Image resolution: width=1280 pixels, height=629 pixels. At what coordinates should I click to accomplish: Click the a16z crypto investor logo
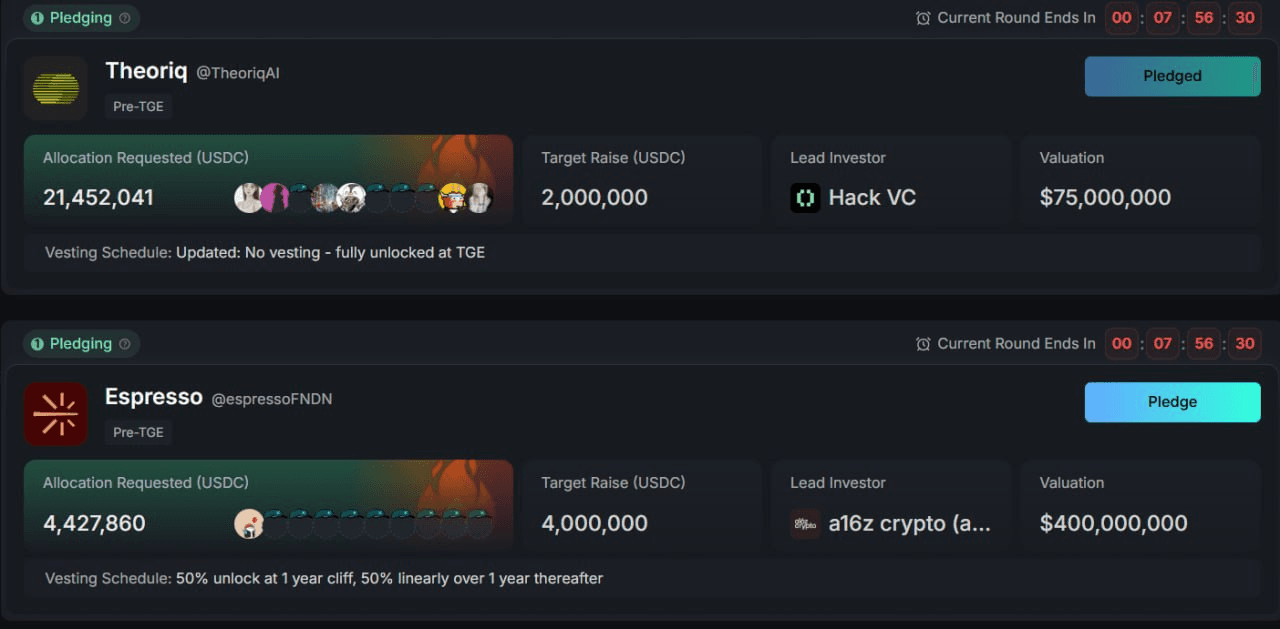[805, 524]
